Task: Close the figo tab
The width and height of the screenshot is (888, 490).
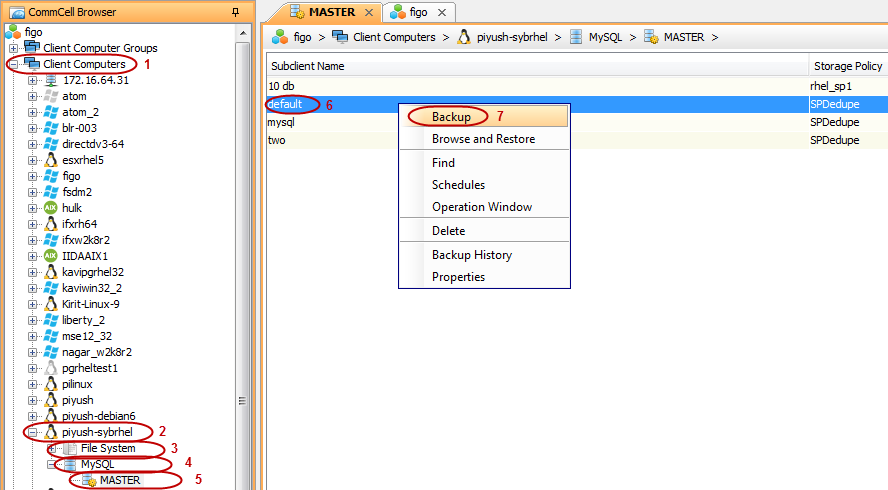Action: (x=442, y=12)
